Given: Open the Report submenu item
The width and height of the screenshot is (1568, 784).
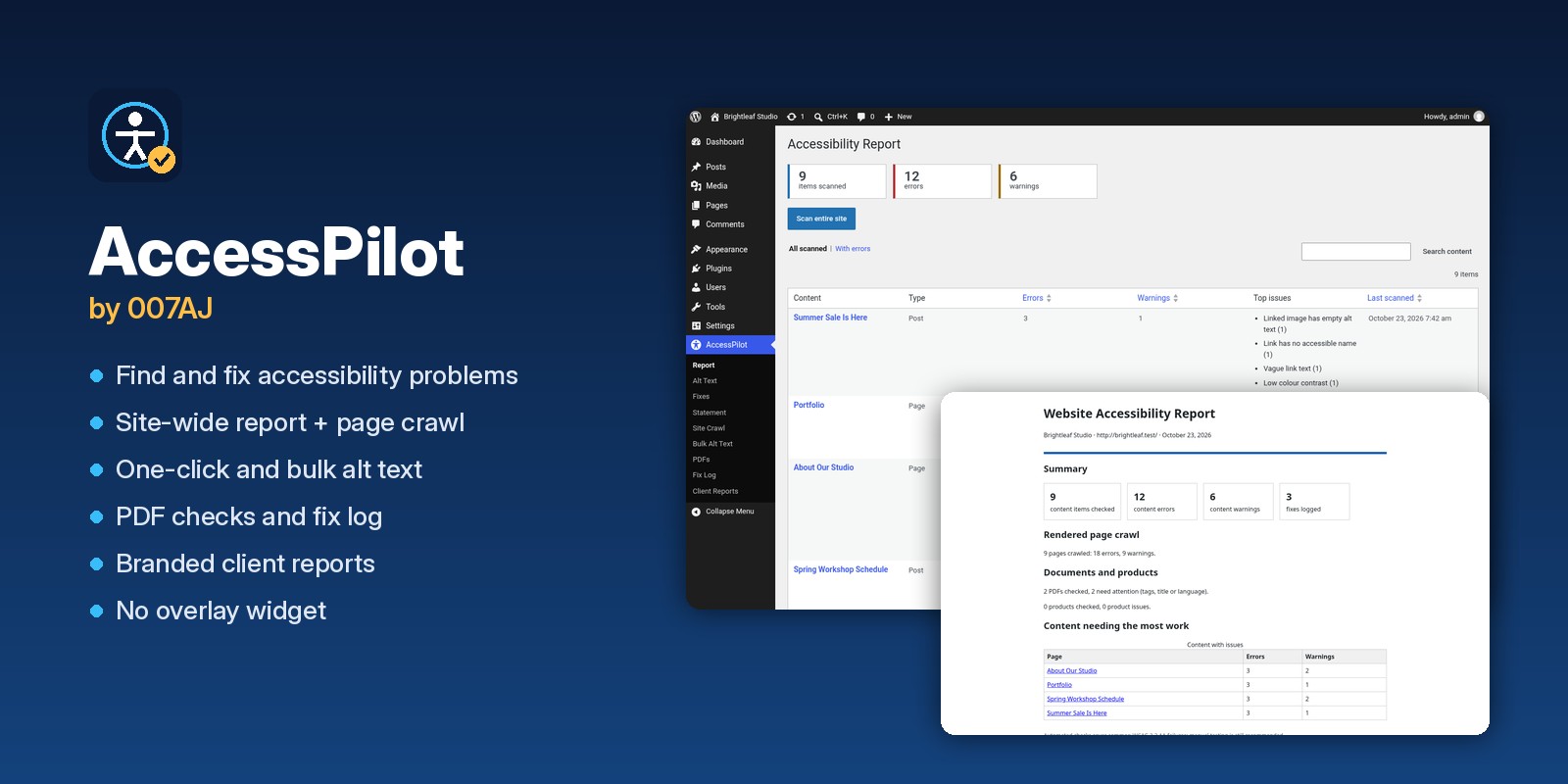Looking at the screenshot, I should (704, 366).
